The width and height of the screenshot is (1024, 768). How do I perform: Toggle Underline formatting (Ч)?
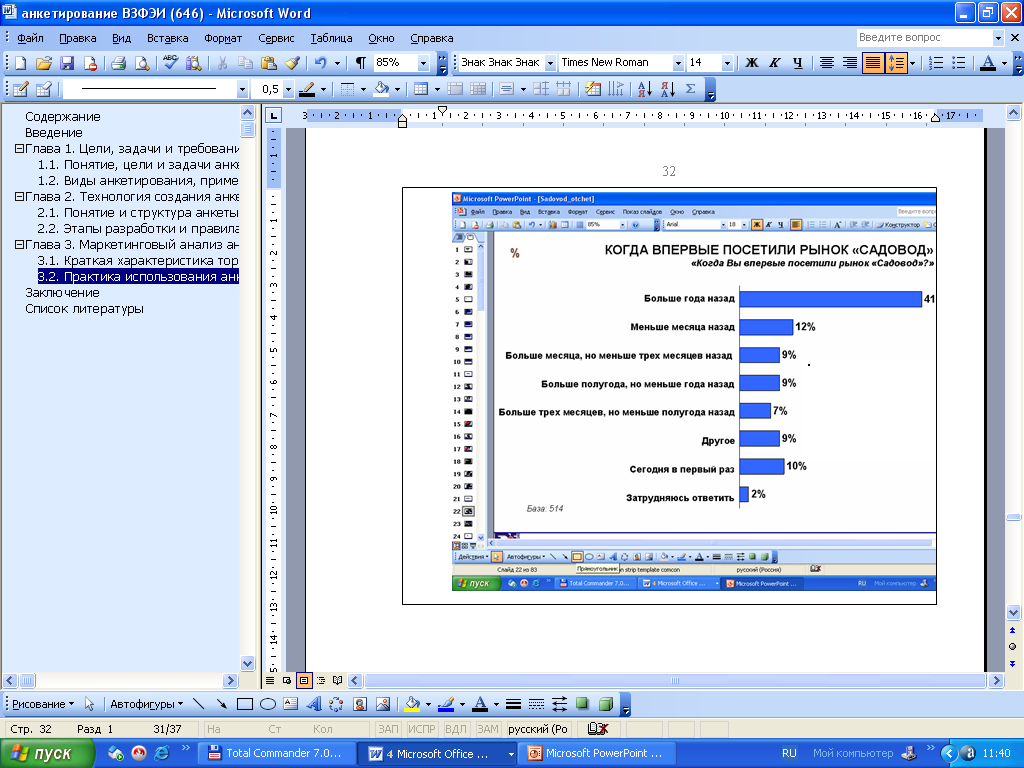(797, 63)
